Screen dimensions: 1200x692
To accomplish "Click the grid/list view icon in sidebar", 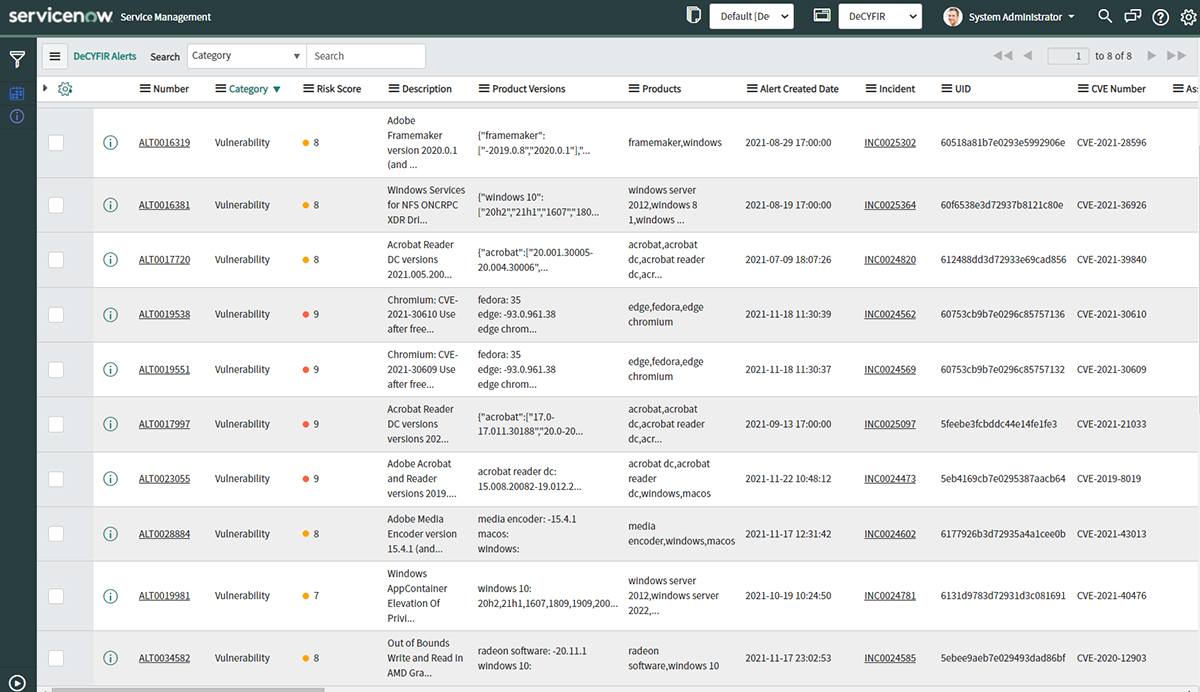I will tap(16, 93).
